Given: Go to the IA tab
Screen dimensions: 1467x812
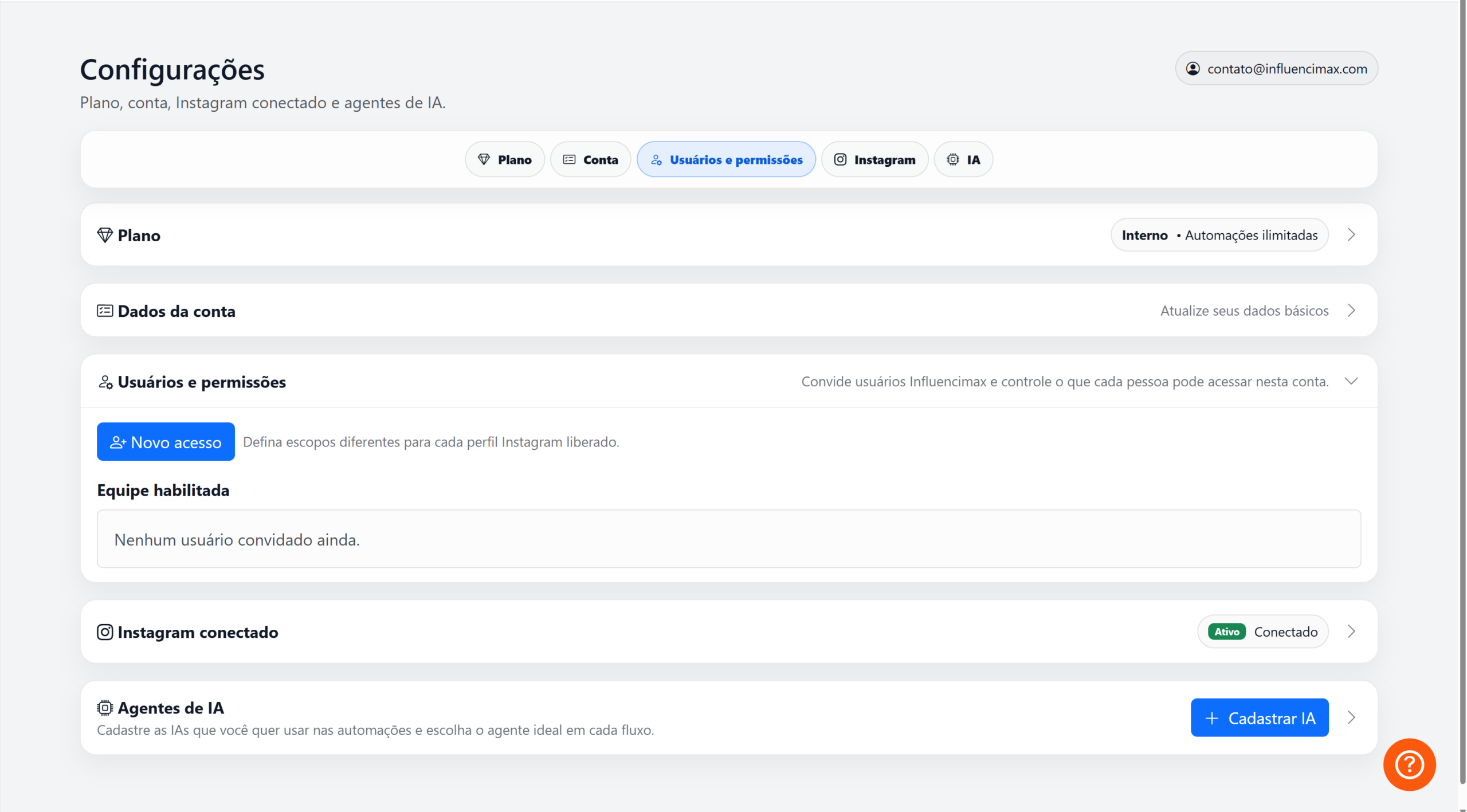Looking at the screenshot, I should [x=963, y=159].
